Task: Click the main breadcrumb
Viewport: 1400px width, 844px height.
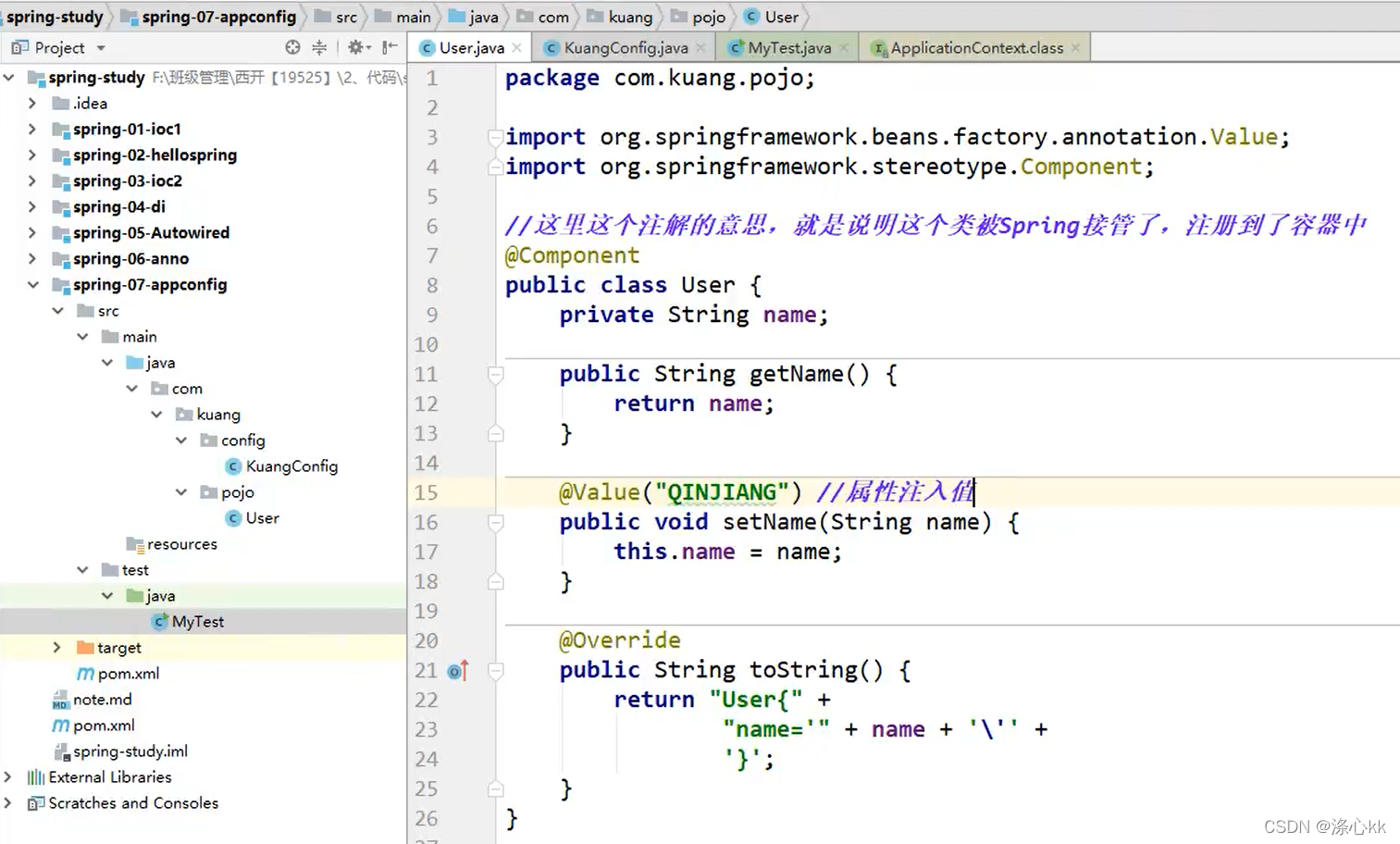Action: tap(403, 17)
